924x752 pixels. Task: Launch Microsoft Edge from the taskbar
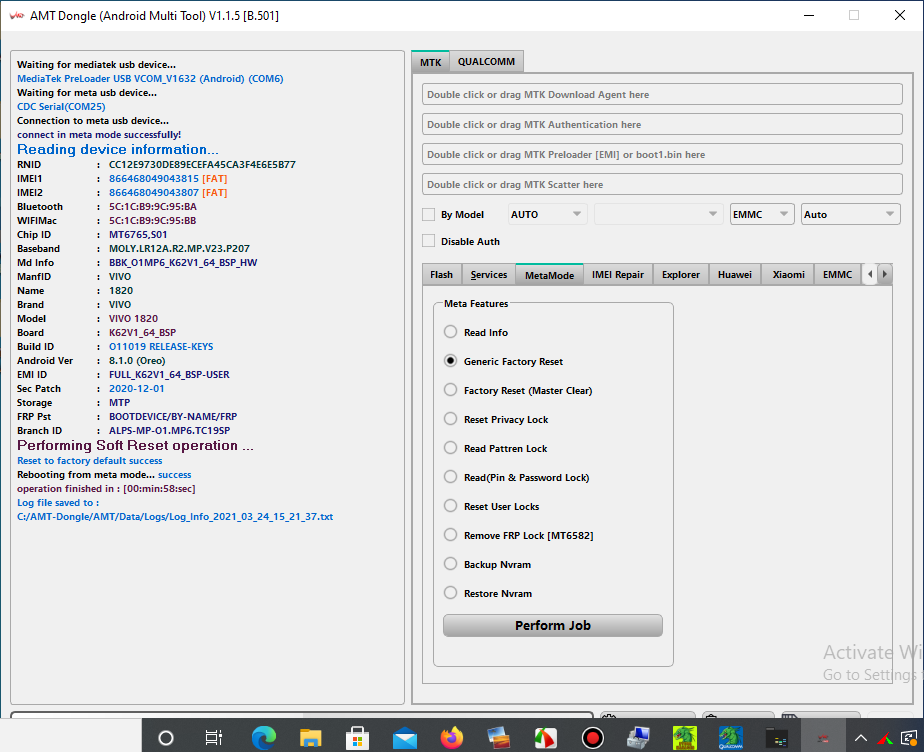(x=263, y=737)
